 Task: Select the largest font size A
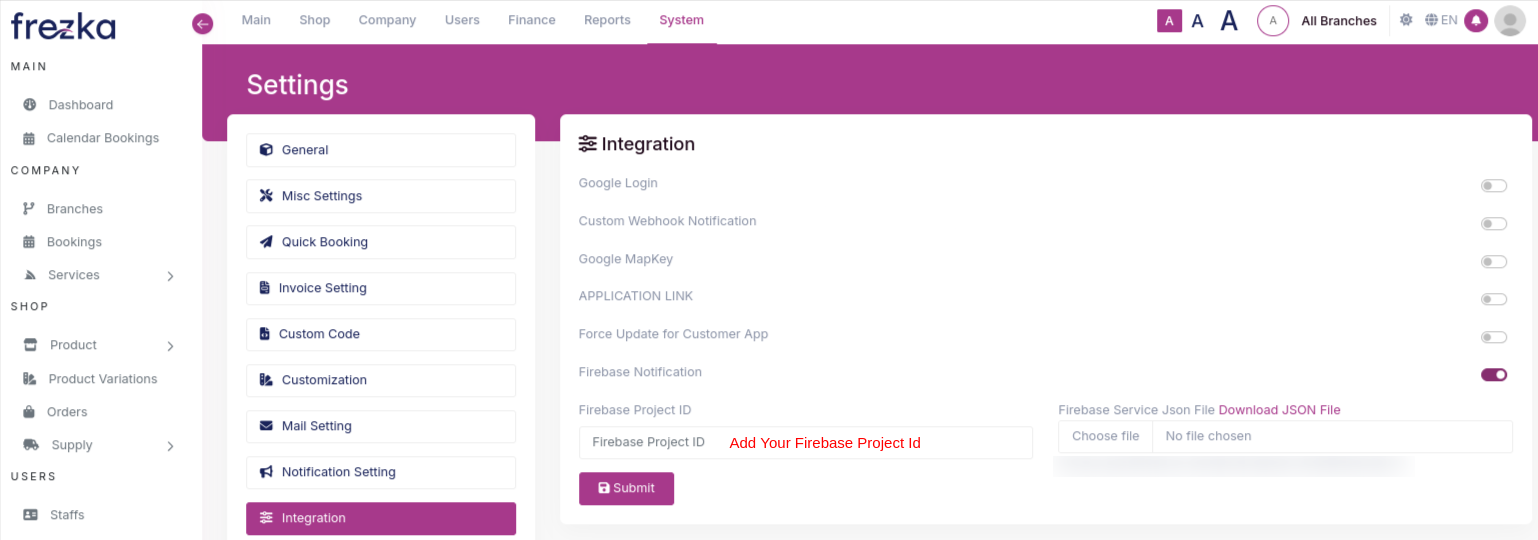(1229, 20)
